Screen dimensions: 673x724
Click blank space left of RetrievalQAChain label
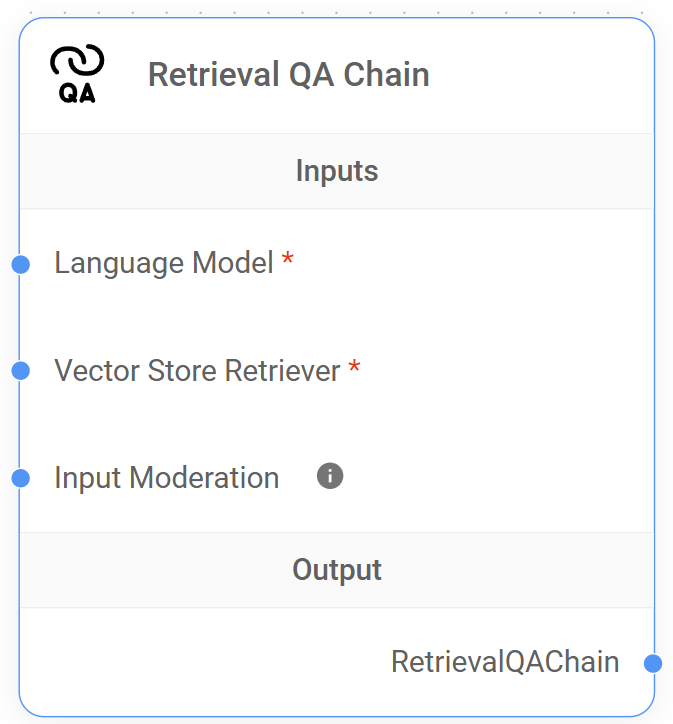pos(200,662)
